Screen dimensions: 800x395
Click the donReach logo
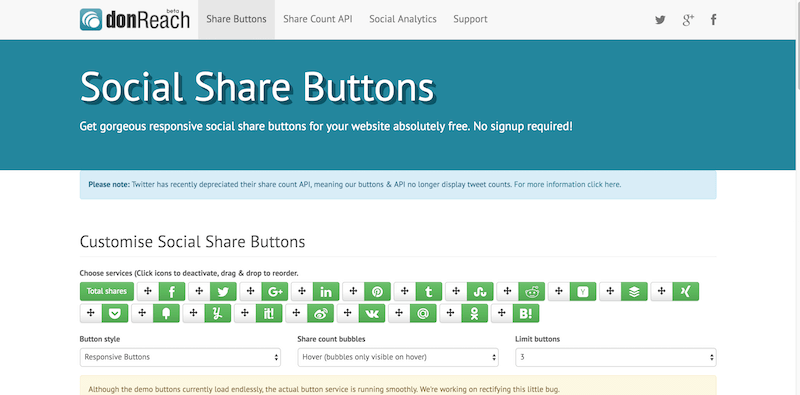coord(135,19)
